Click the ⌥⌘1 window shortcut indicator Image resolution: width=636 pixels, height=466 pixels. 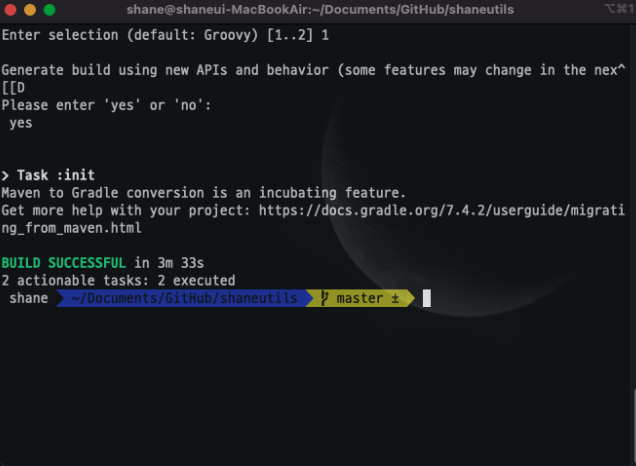[x=619, y=9]
